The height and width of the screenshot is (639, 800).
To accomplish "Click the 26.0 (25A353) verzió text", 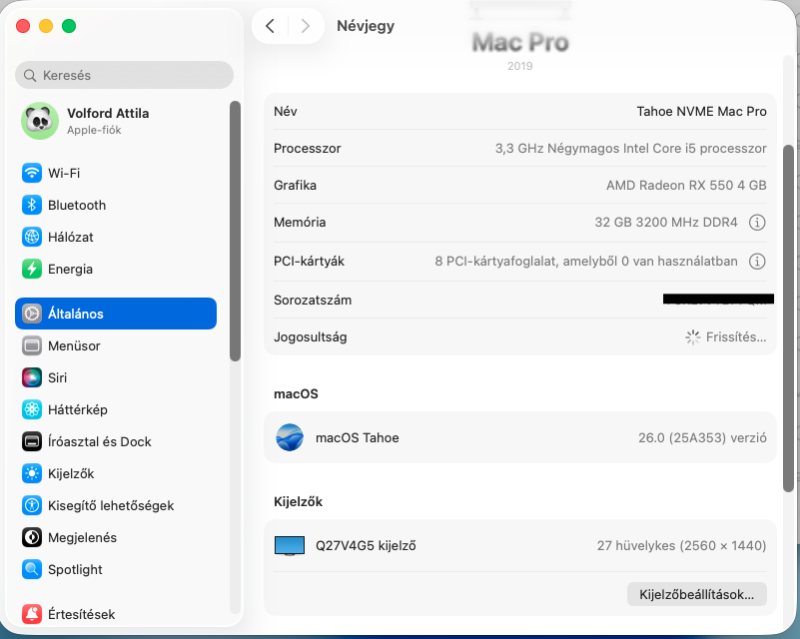I will [702, 438].
